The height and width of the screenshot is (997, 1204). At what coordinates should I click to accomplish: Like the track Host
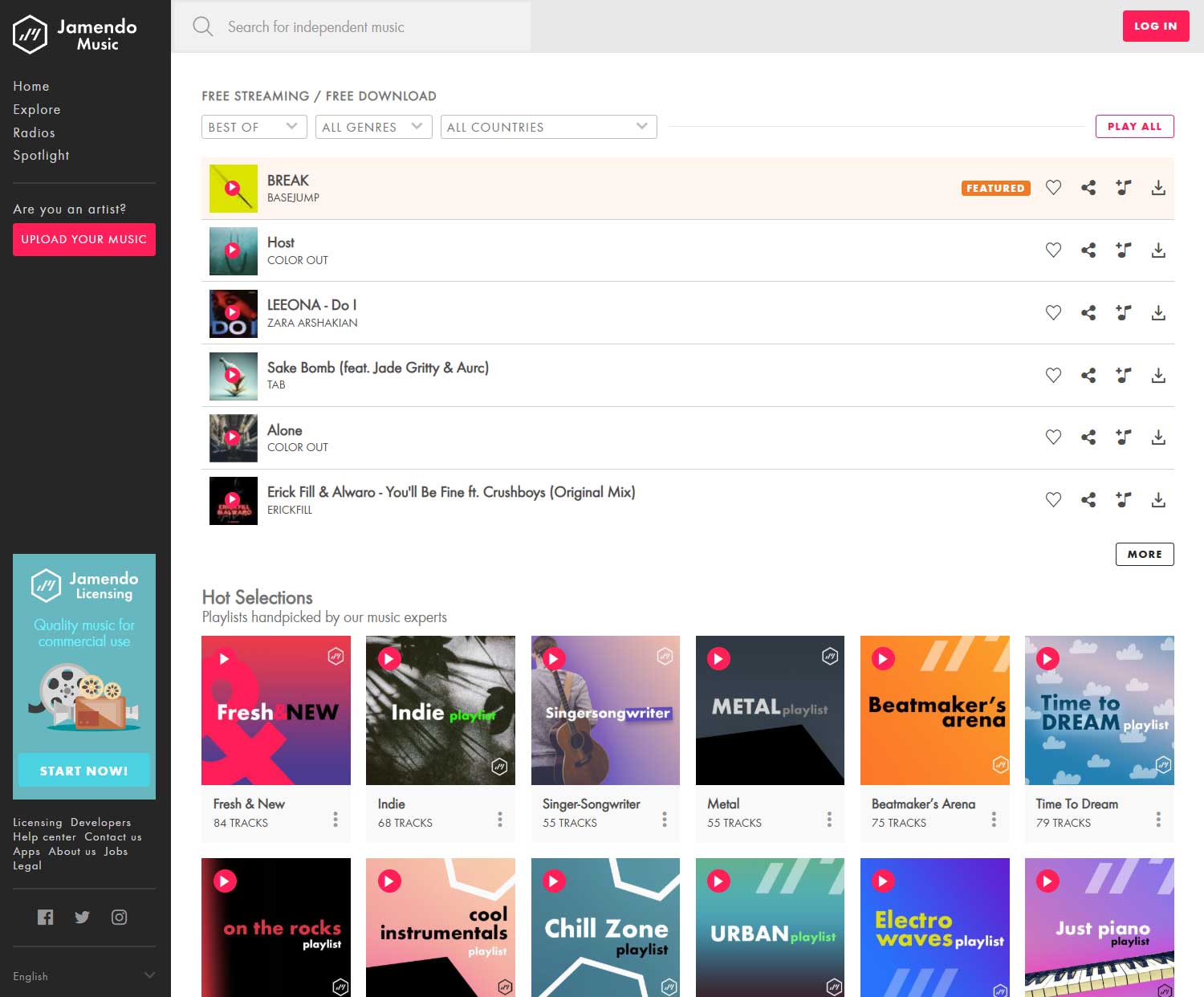click(x=1053, y=250)
